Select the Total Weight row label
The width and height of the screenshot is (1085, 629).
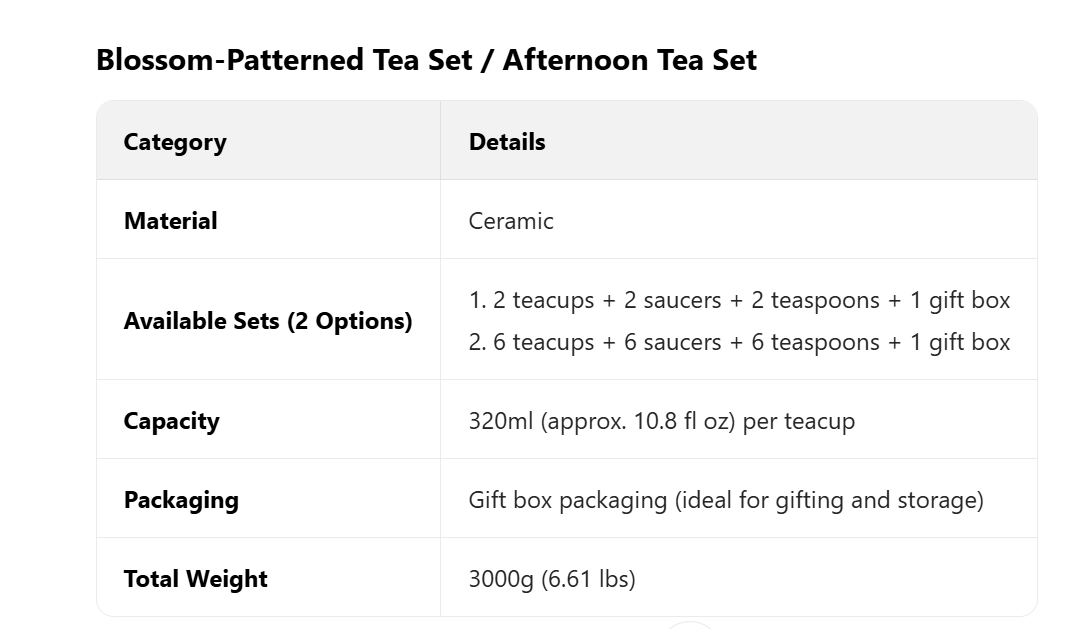[x=196, y=579]
